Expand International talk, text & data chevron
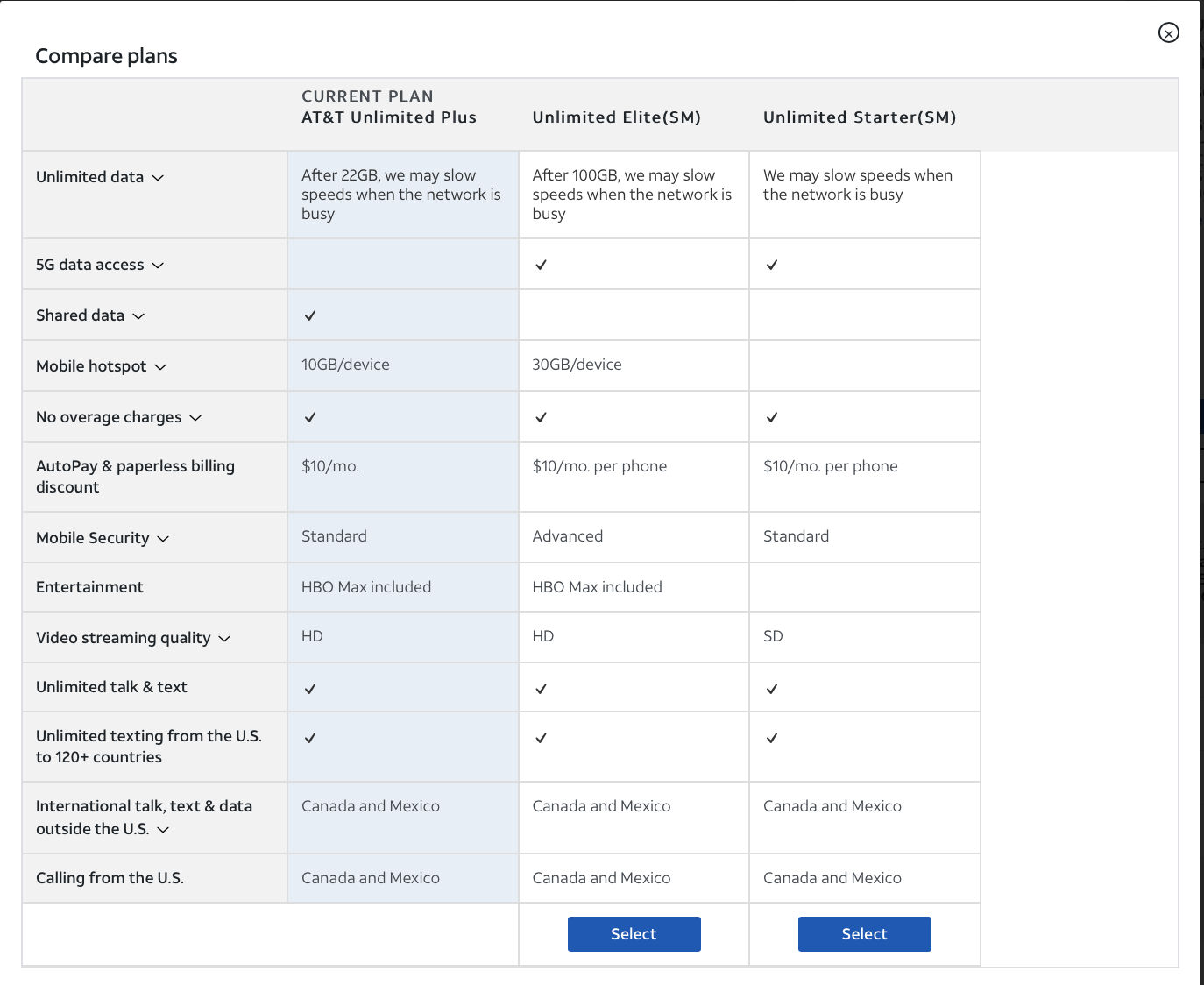Viewport: 1204px width, 985px height. tap(163, 830)
